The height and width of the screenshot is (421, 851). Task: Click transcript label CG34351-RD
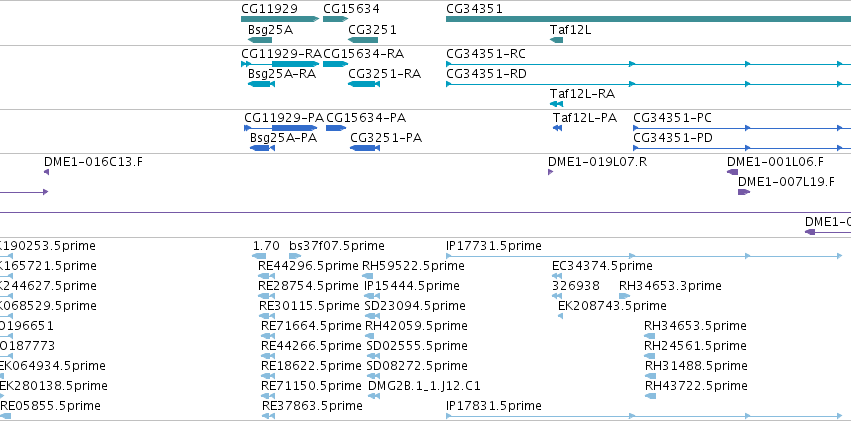click(486, 74)
